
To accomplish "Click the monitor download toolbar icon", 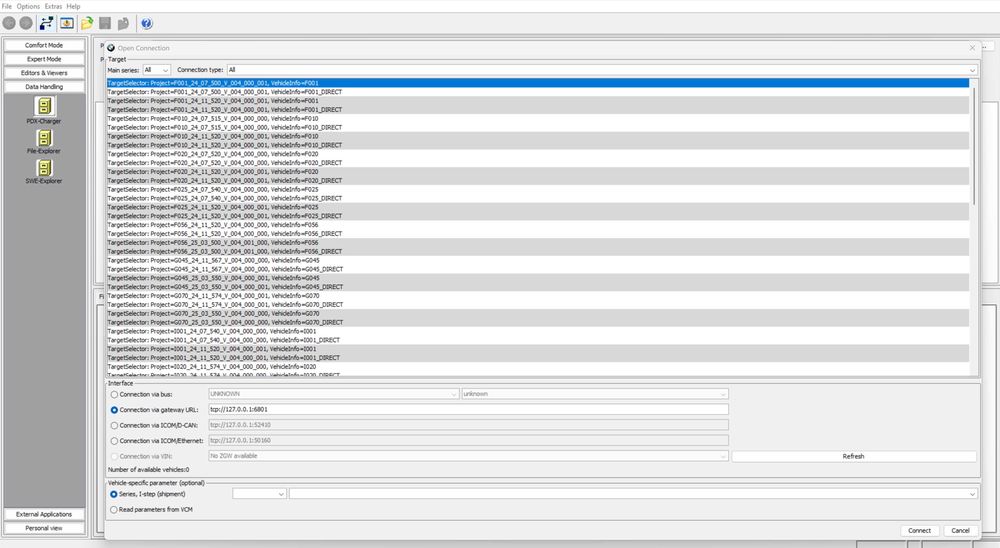I will (x=67, y=24).
